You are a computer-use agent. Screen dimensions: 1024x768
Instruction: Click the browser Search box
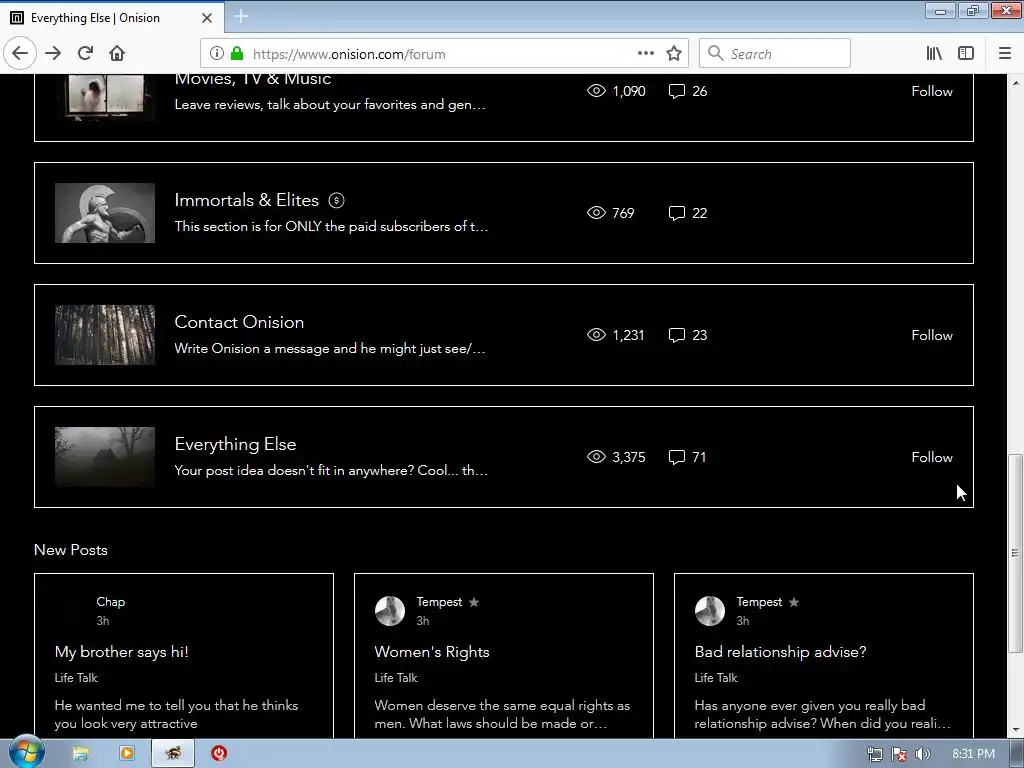point(775,54)
